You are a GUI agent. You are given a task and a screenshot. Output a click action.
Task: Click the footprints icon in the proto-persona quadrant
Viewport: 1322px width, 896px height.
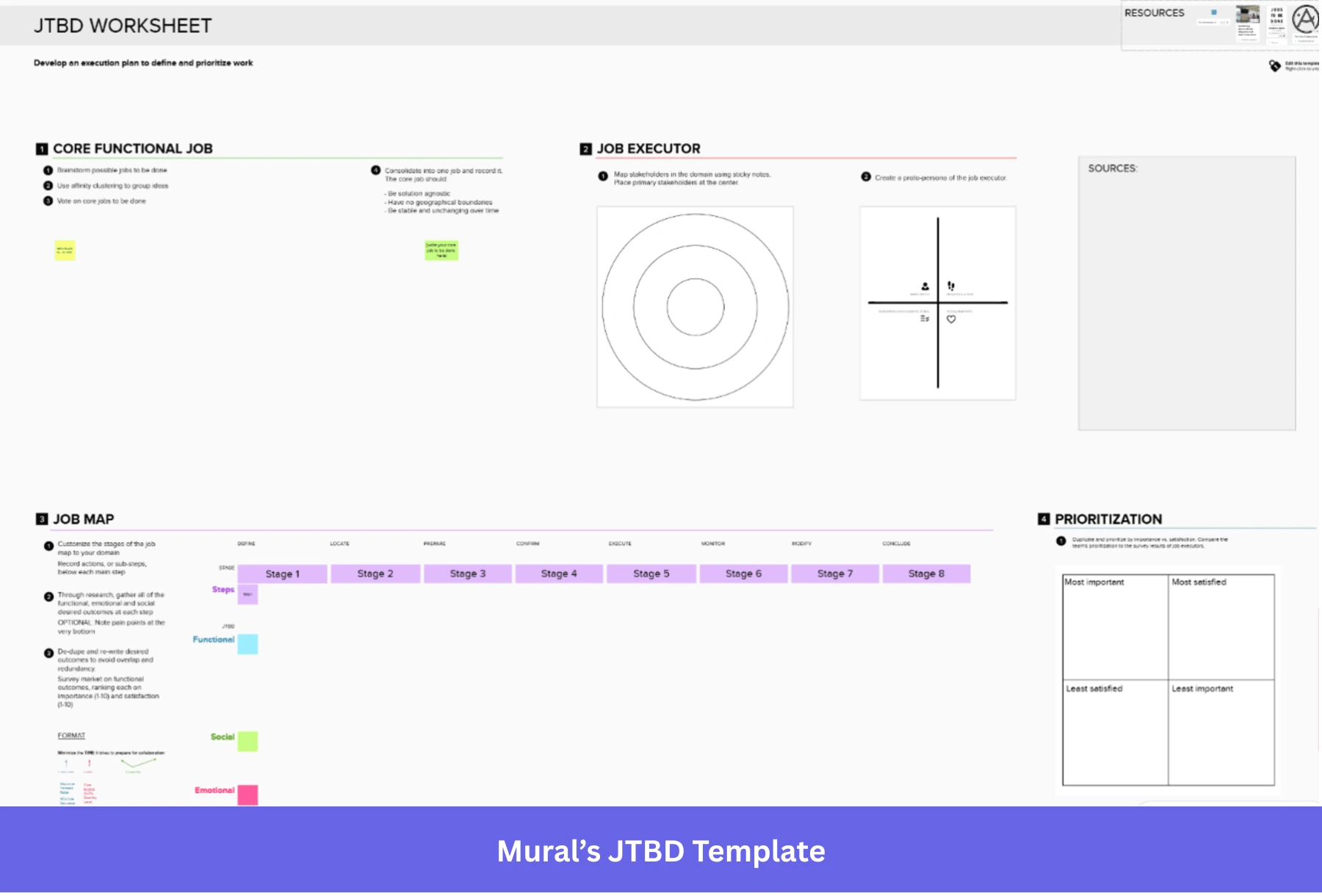tap(951, 286)
